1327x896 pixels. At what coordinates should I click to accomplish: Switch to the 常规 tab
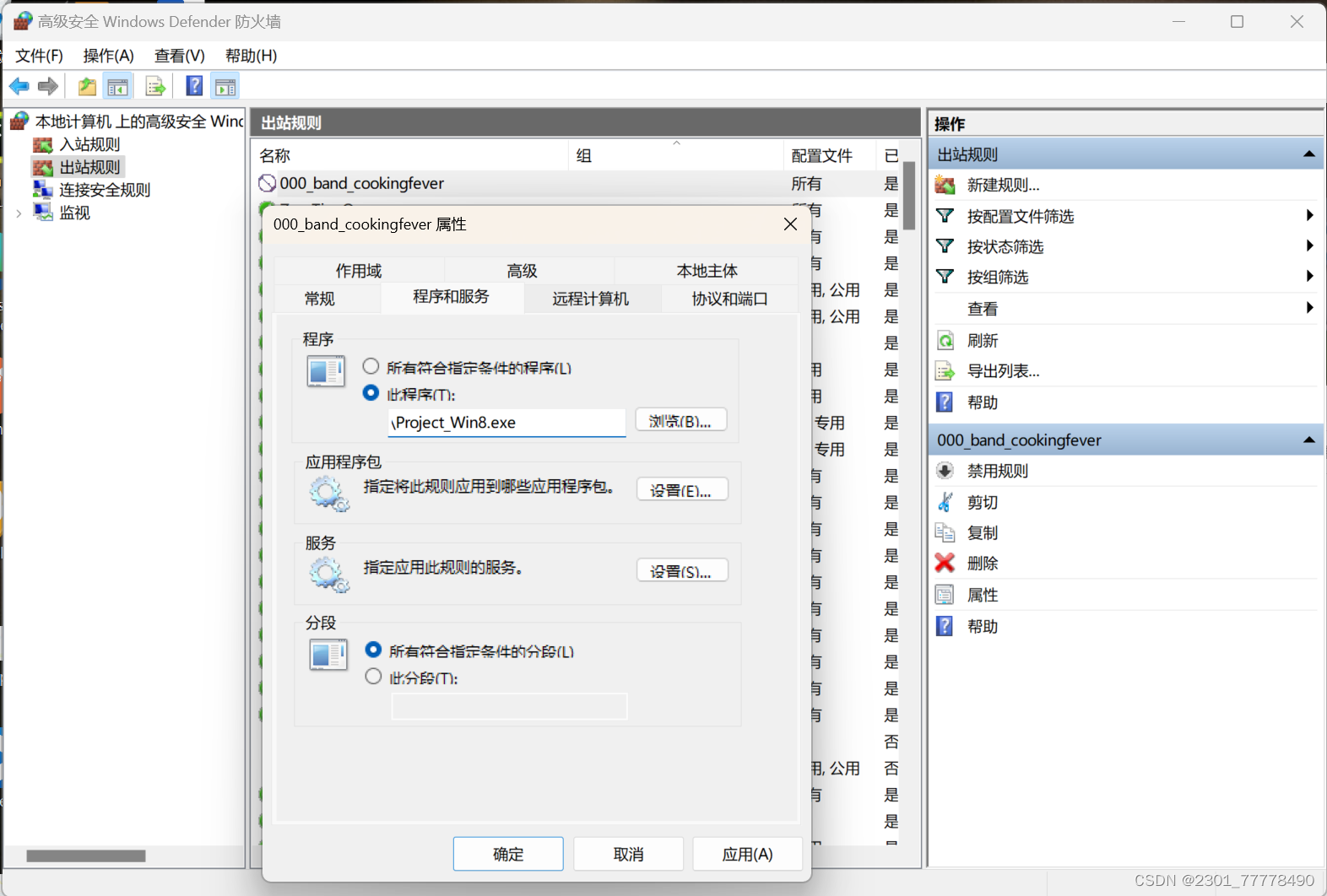click(320, 299)
